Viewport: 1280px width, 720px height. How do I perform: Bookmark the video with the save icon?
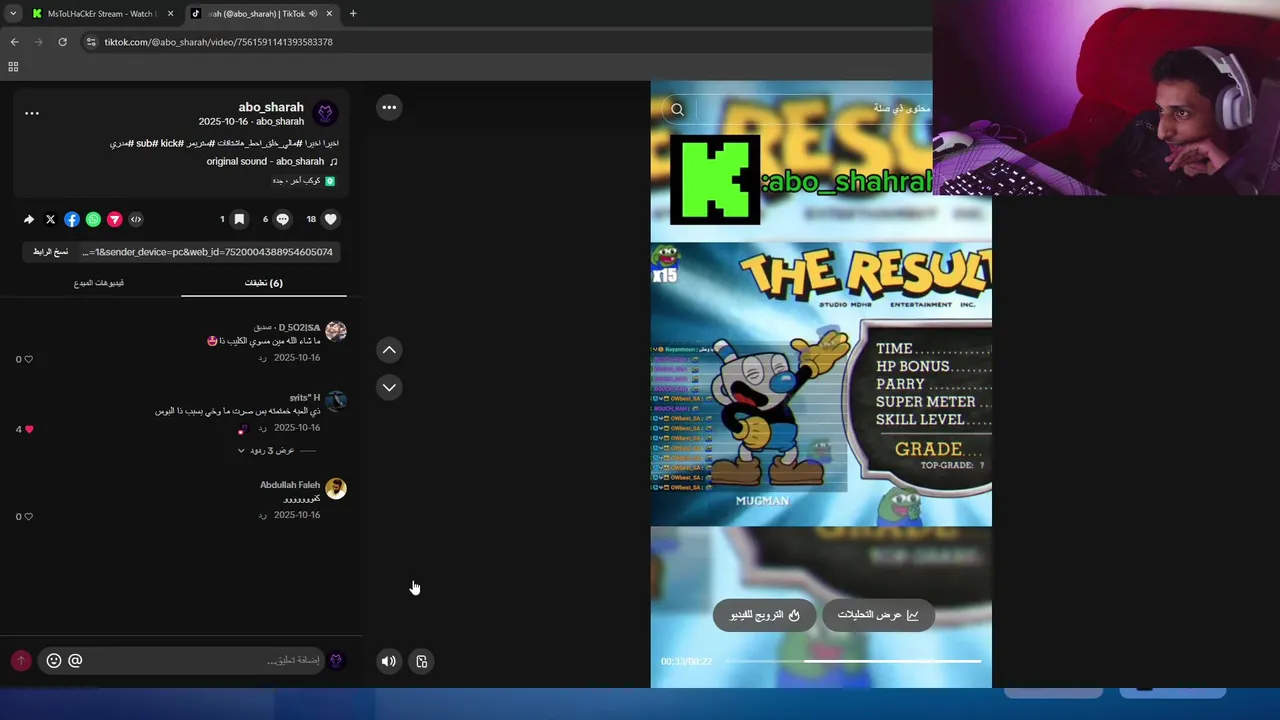tap(239, 219)
